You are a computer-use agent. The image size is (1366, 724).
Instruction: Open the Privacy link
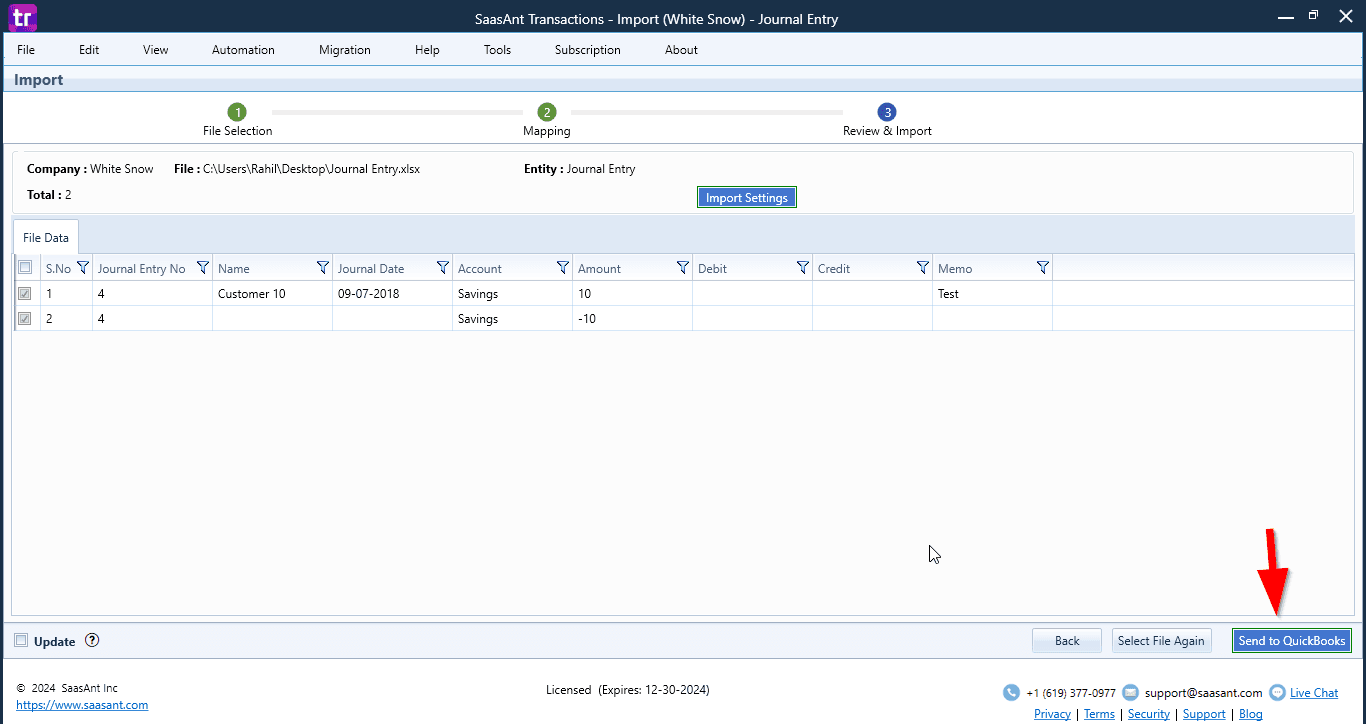pyautogui.click(x=1052, y=714)
